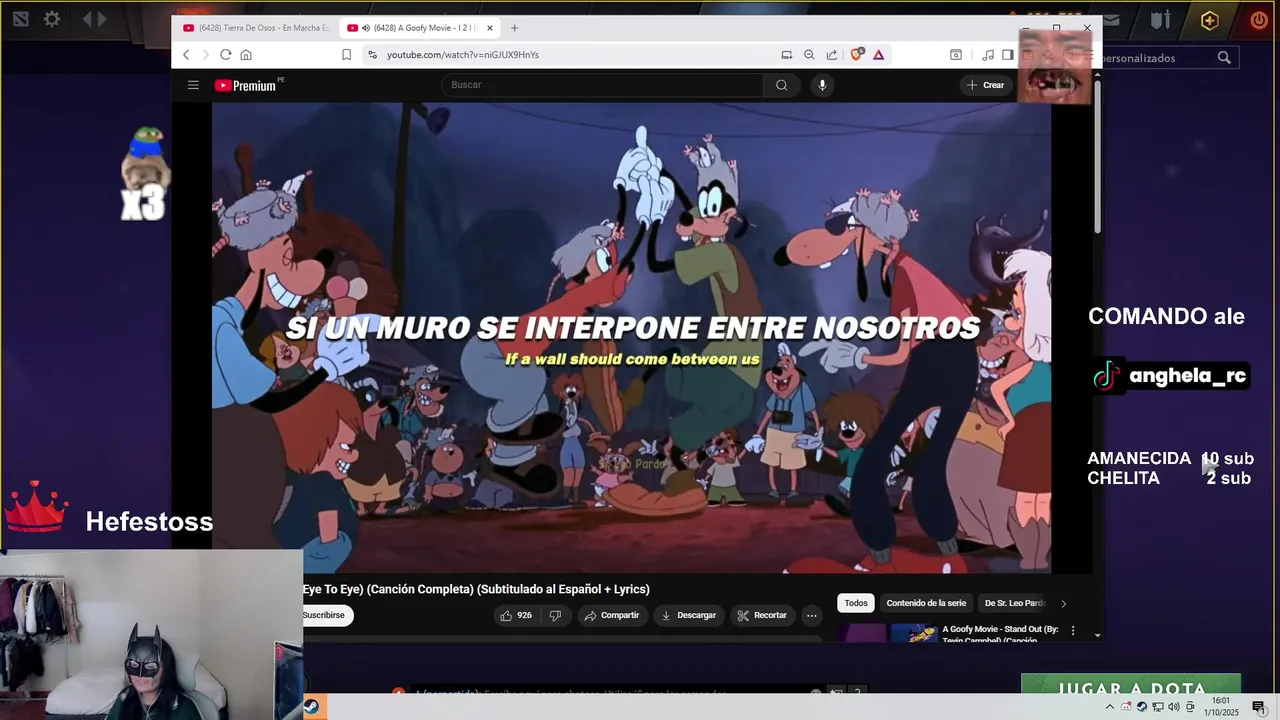This screenshot has height=720, width=1280.
Task: Open a new browser tab
Action: (x=514, y=28)
